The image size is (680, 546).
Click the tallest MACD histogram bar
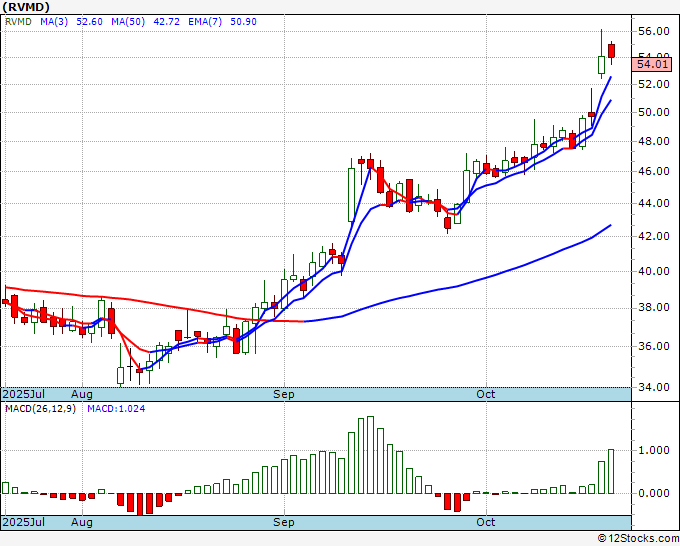pyautogui.click(x=370, y=455)
